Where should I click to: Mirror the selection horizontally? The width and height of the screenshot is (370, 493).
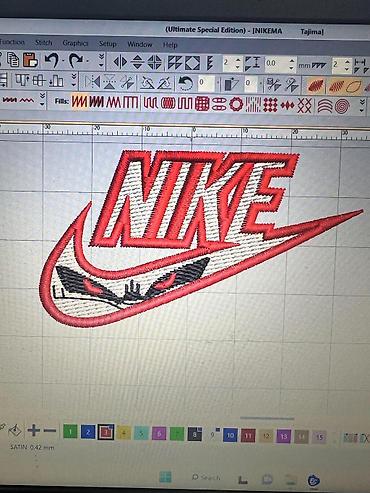click(x=120, y=62)
